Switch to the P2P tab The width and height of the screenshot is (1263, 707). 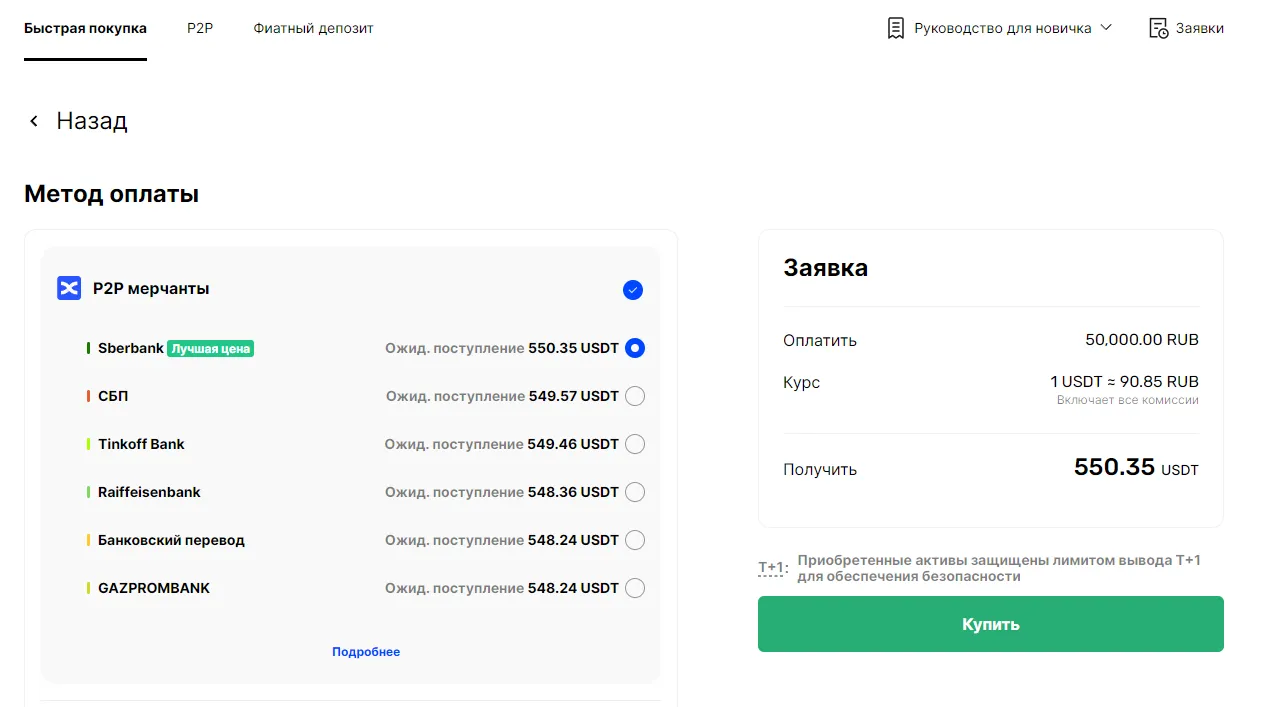[199, 28]
